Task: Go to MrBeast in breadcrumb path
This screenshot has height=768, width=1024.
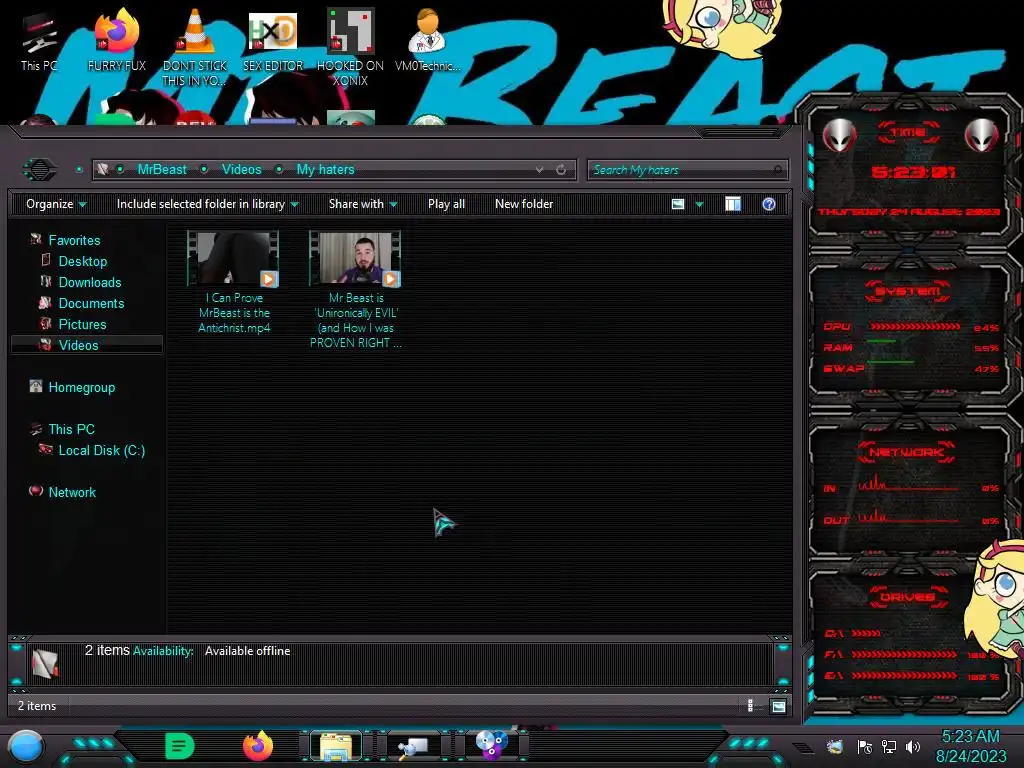Action: [162, 170]
